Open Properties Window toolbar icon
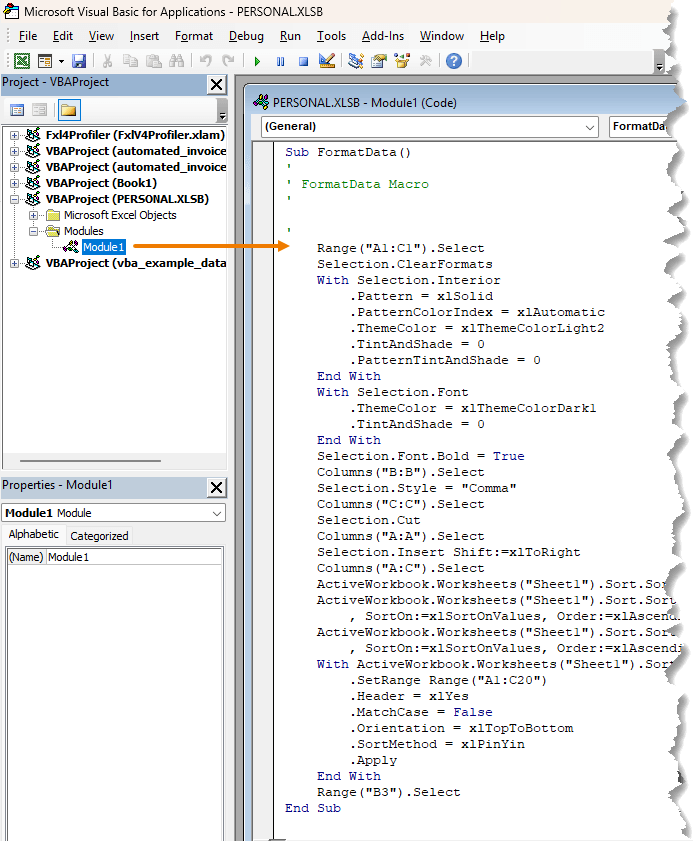Viewport: 694px width, 841px height. point(379,61)
